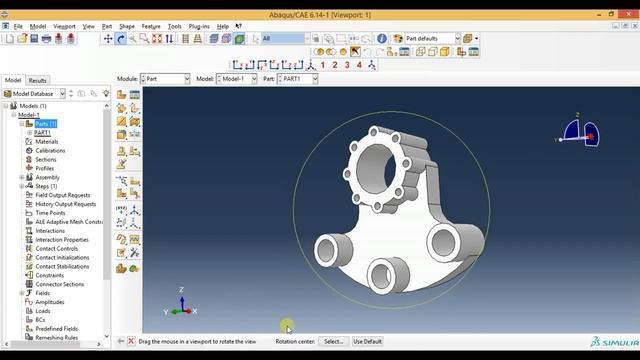Click the model tree horizontal scrollbar
The height and width of the screenshot is (360, 640).
(x=45, y=344)
